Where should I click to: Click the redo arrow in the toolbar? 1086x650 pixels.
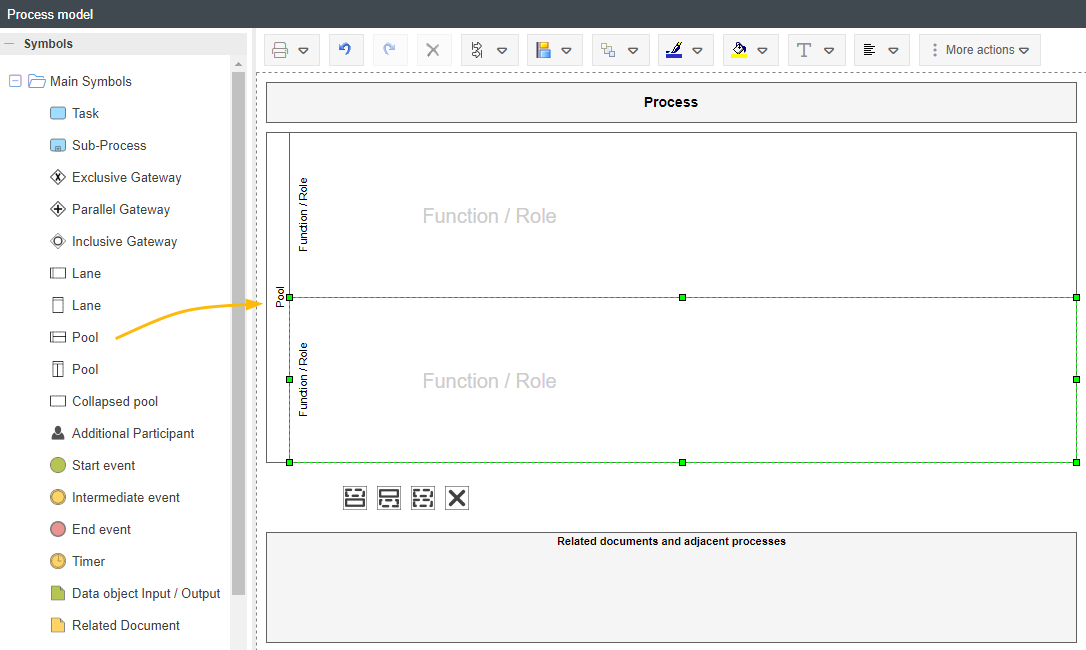(390, 50)
